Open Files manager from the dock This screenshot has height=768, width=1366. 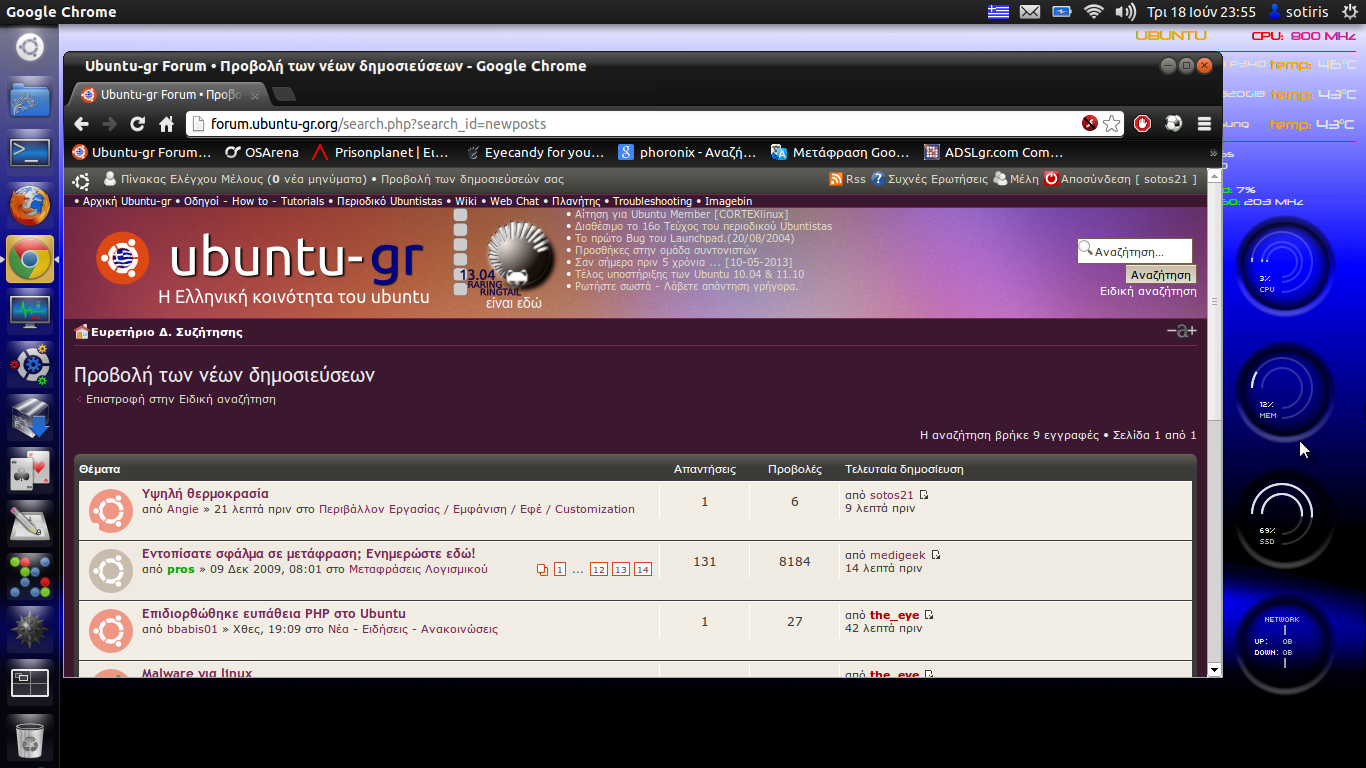click(x=29, y=100)
